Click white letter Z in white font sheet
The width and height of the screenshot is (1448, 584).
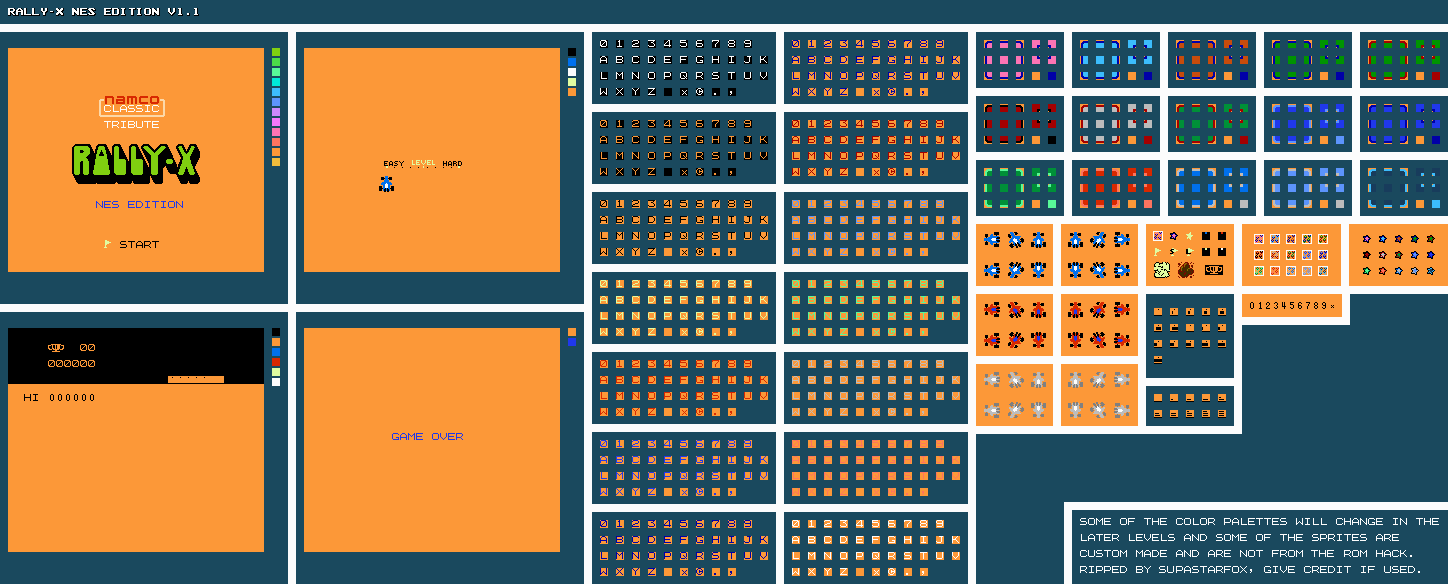[652, 91]
